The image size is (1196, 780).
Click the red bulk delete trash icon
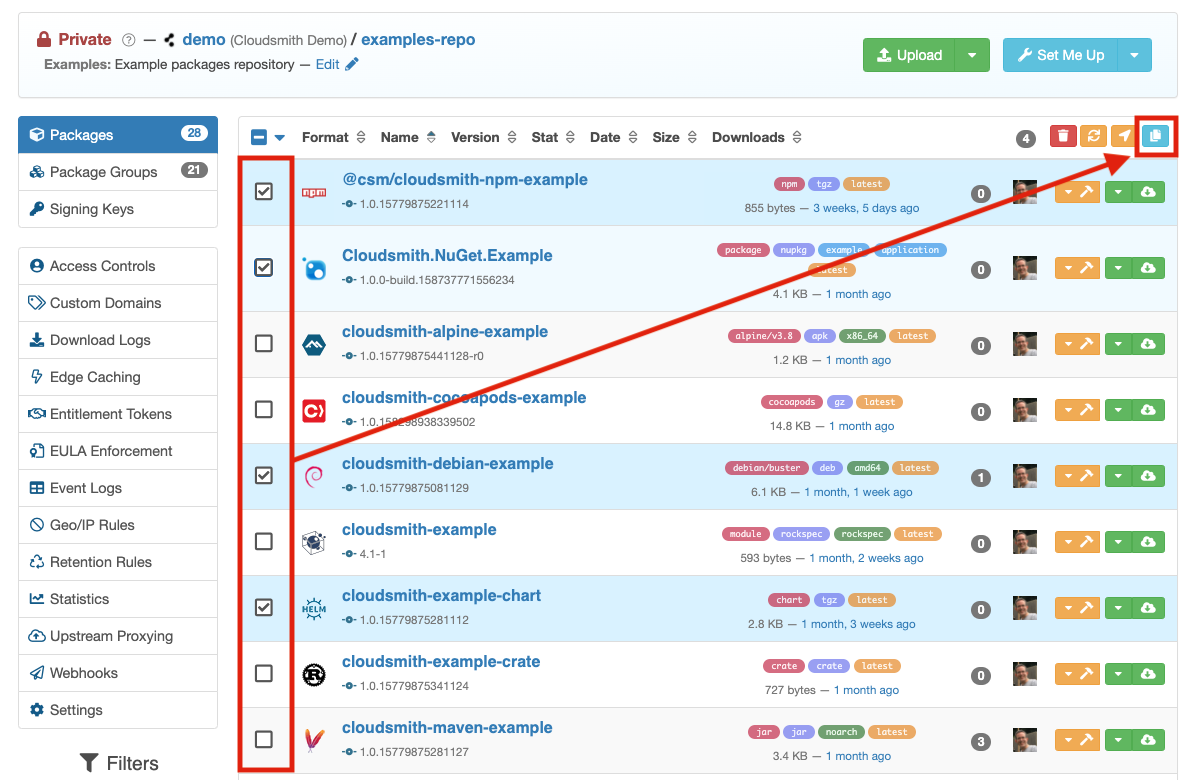point(1063,136)
